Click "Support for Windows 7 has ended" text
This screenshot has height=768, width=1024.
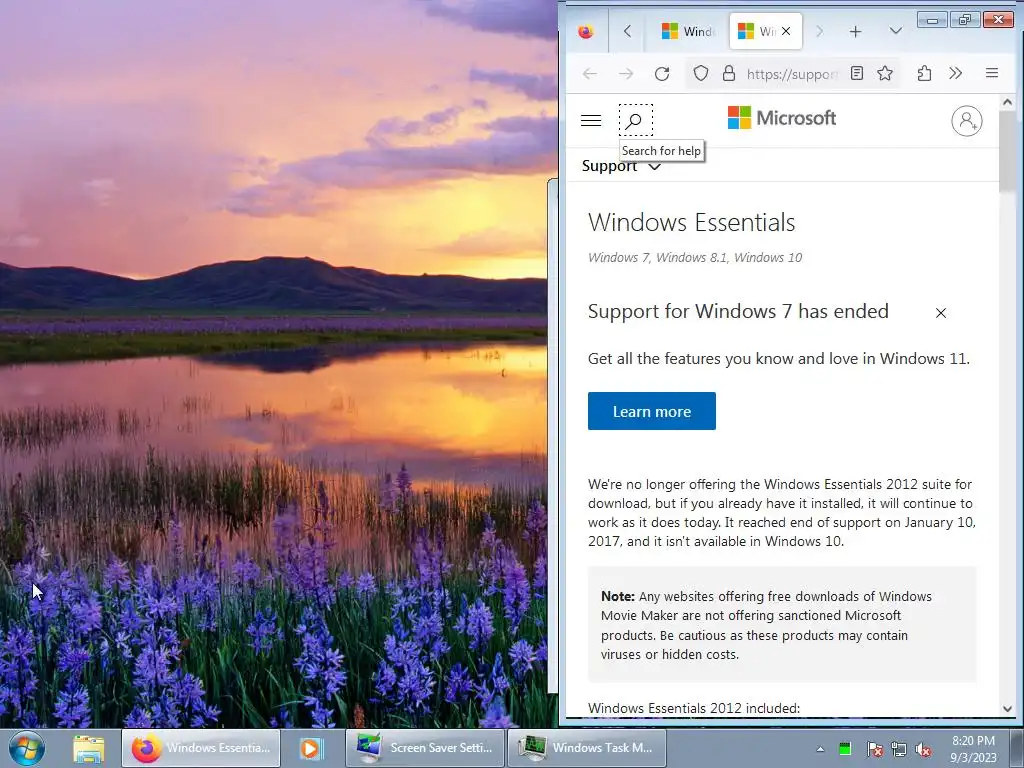(x=738, y=312)
